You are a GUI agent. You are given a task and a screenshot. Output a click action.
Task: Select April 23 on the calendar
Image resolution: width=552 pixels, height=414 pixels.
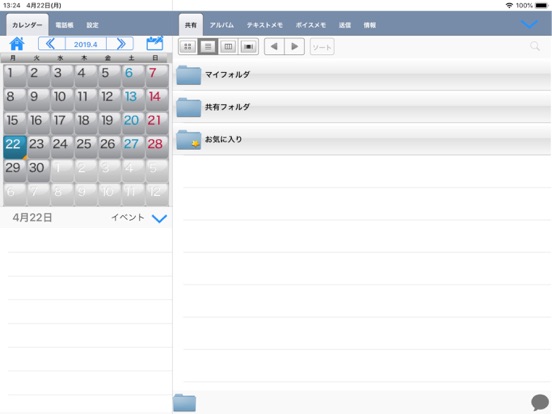pyautogui.click(x=38, y=146)
